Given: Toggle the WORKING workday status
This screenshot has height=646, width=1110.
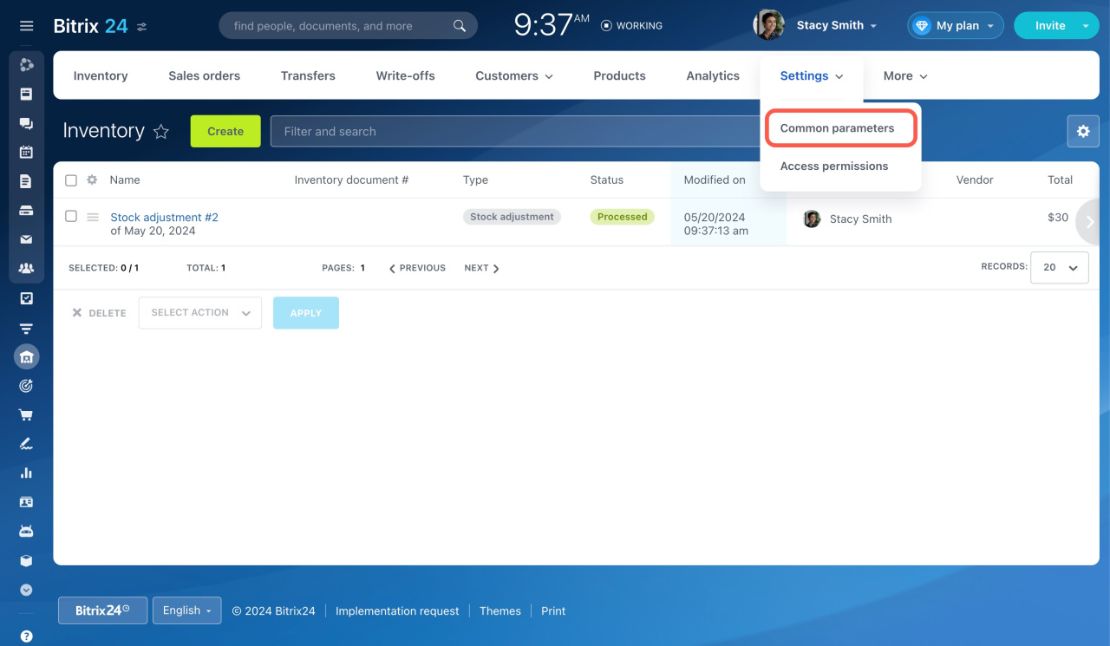Looking at the screenshot, I should point(631,25).
